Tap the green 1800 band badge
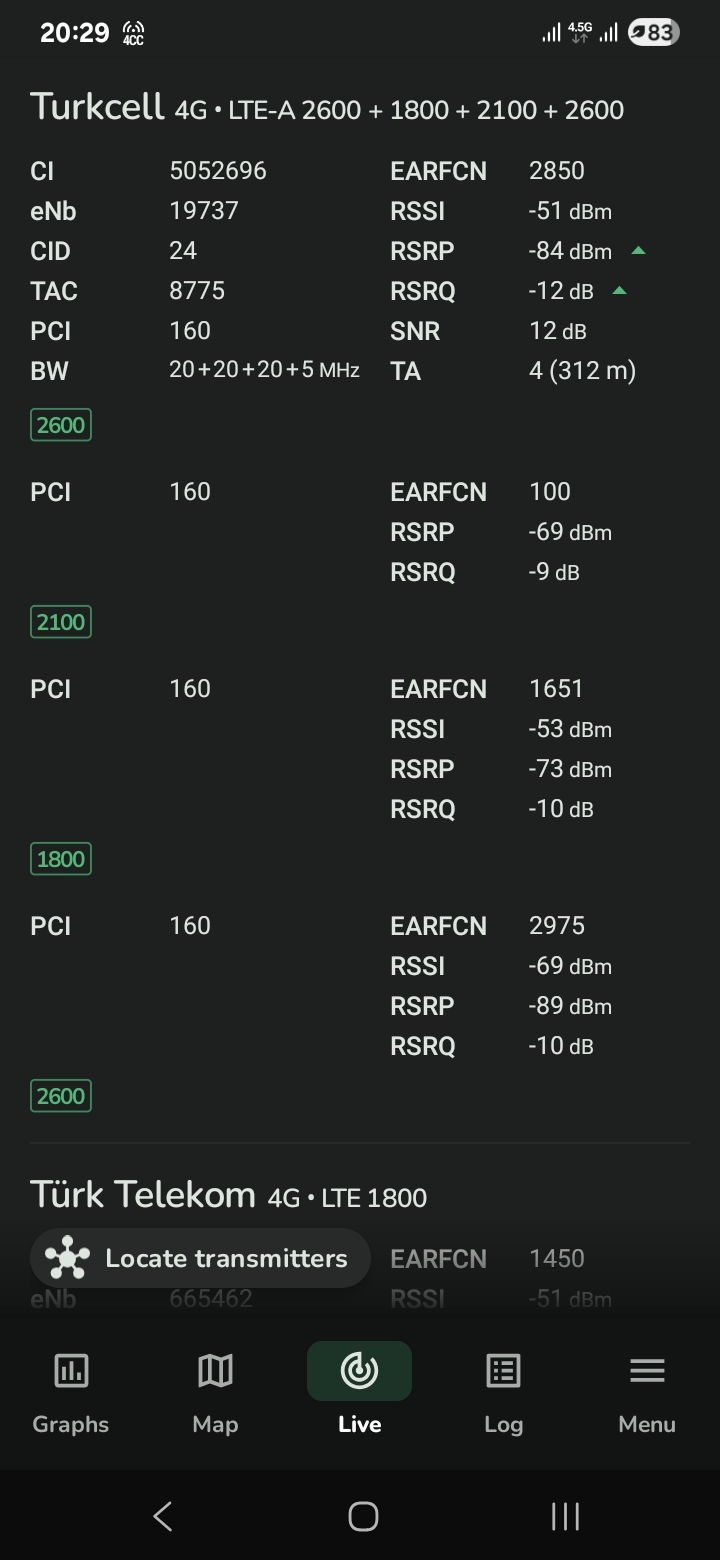Screen dimensions: 720x1560 click(61, 859)
